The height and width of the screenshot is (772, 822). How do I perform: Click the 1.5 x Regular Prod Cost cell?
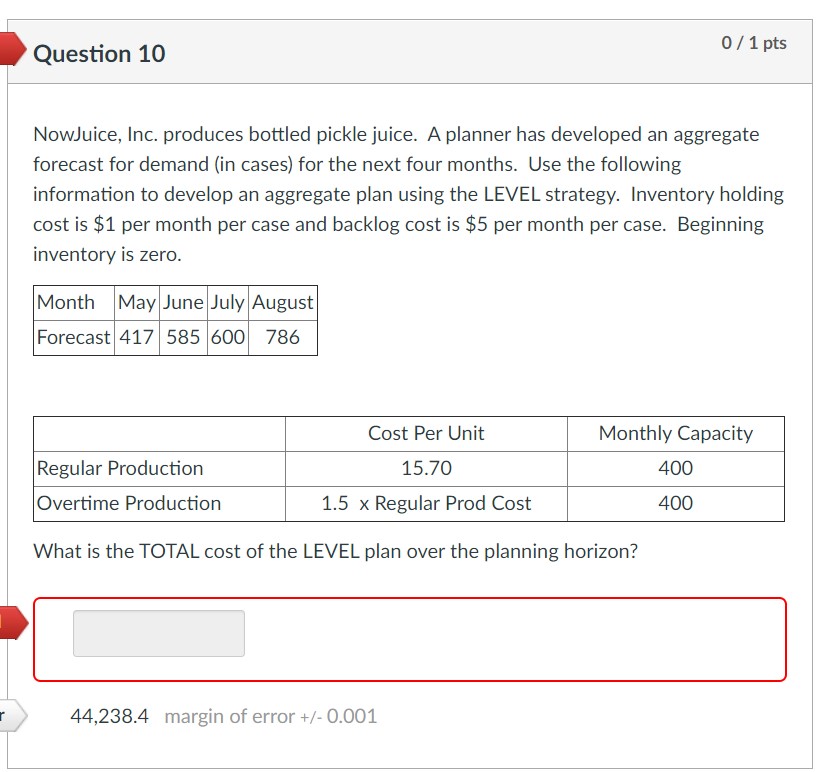[424, 503]
